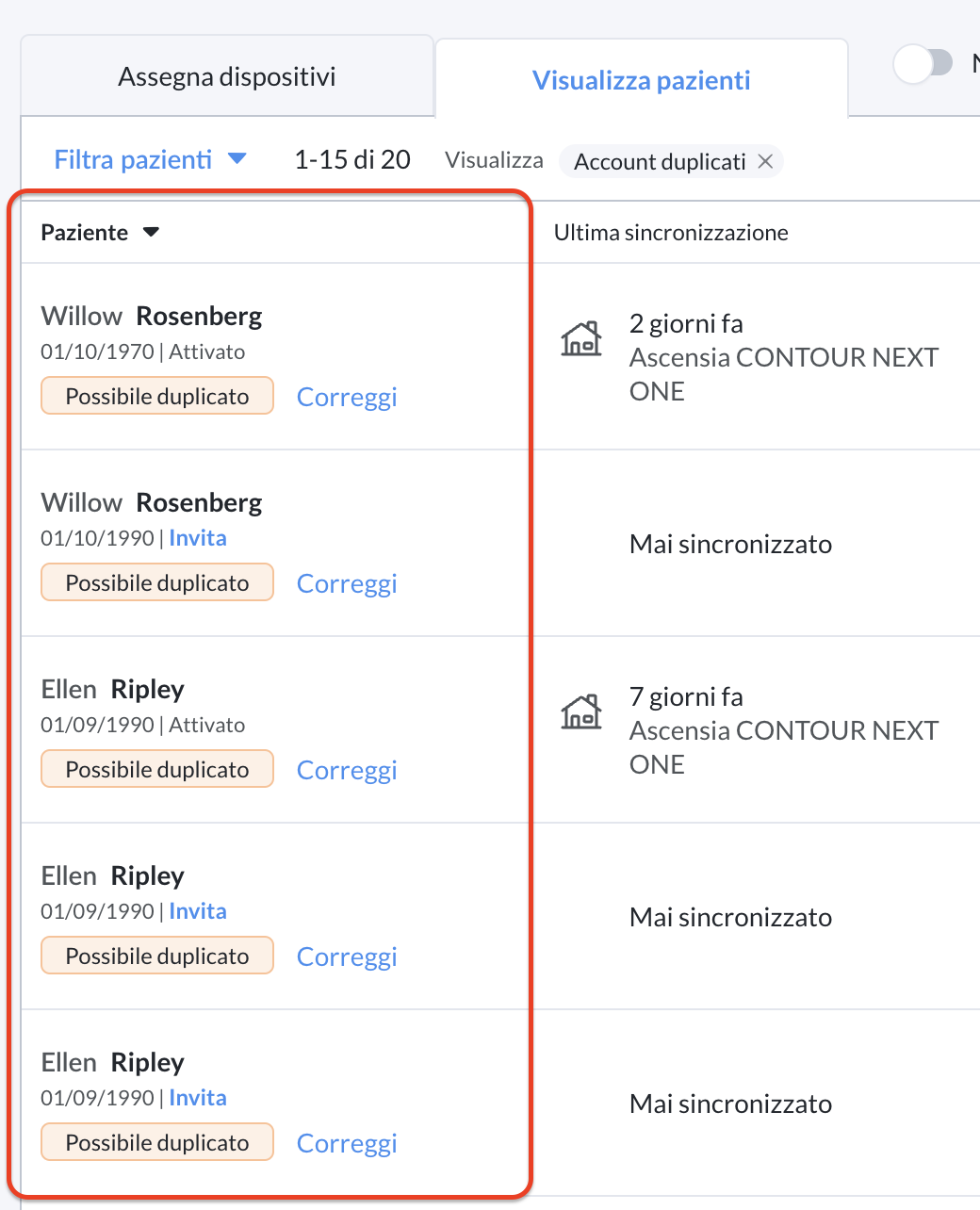Viewport: 980px width, 1210px height.
Task: Click Invita for Willow Rosenberg 01/10/1990
Action: [x=198, y=538]
